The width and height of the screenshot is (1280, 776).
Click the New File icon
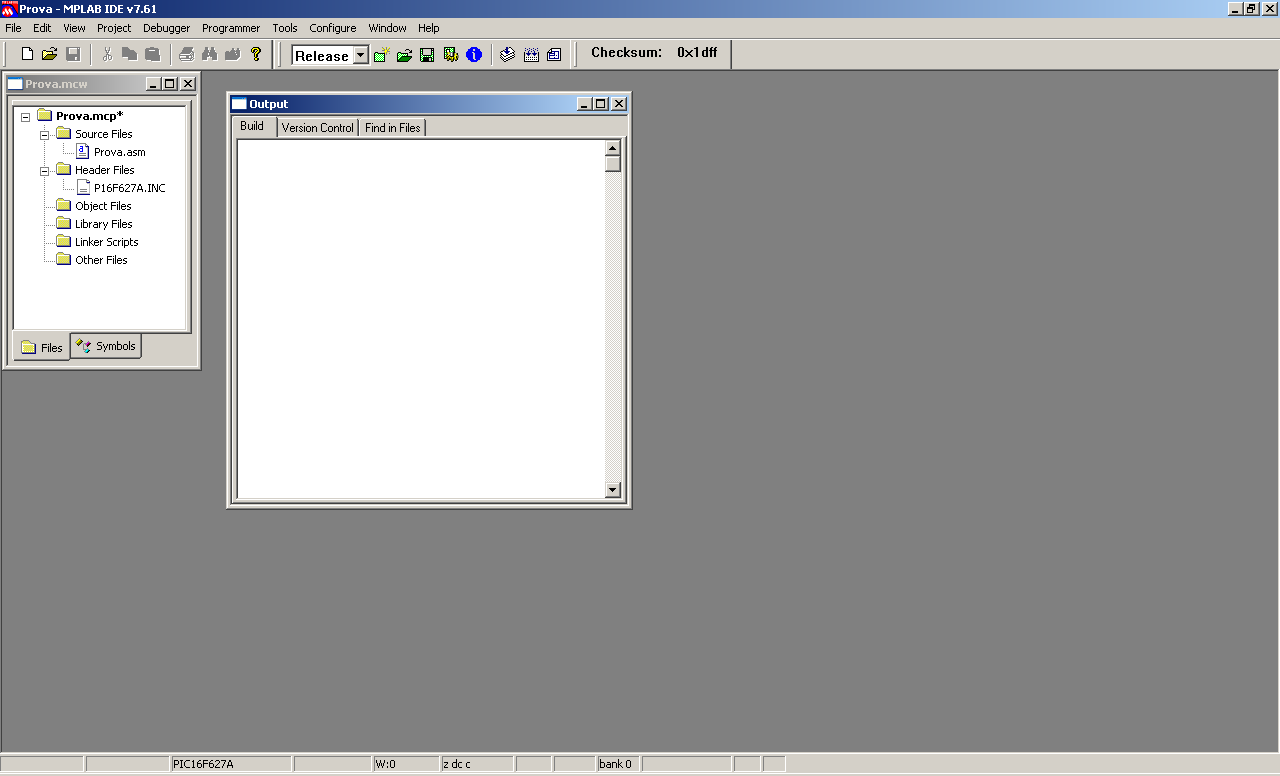(x=27, y=54)
